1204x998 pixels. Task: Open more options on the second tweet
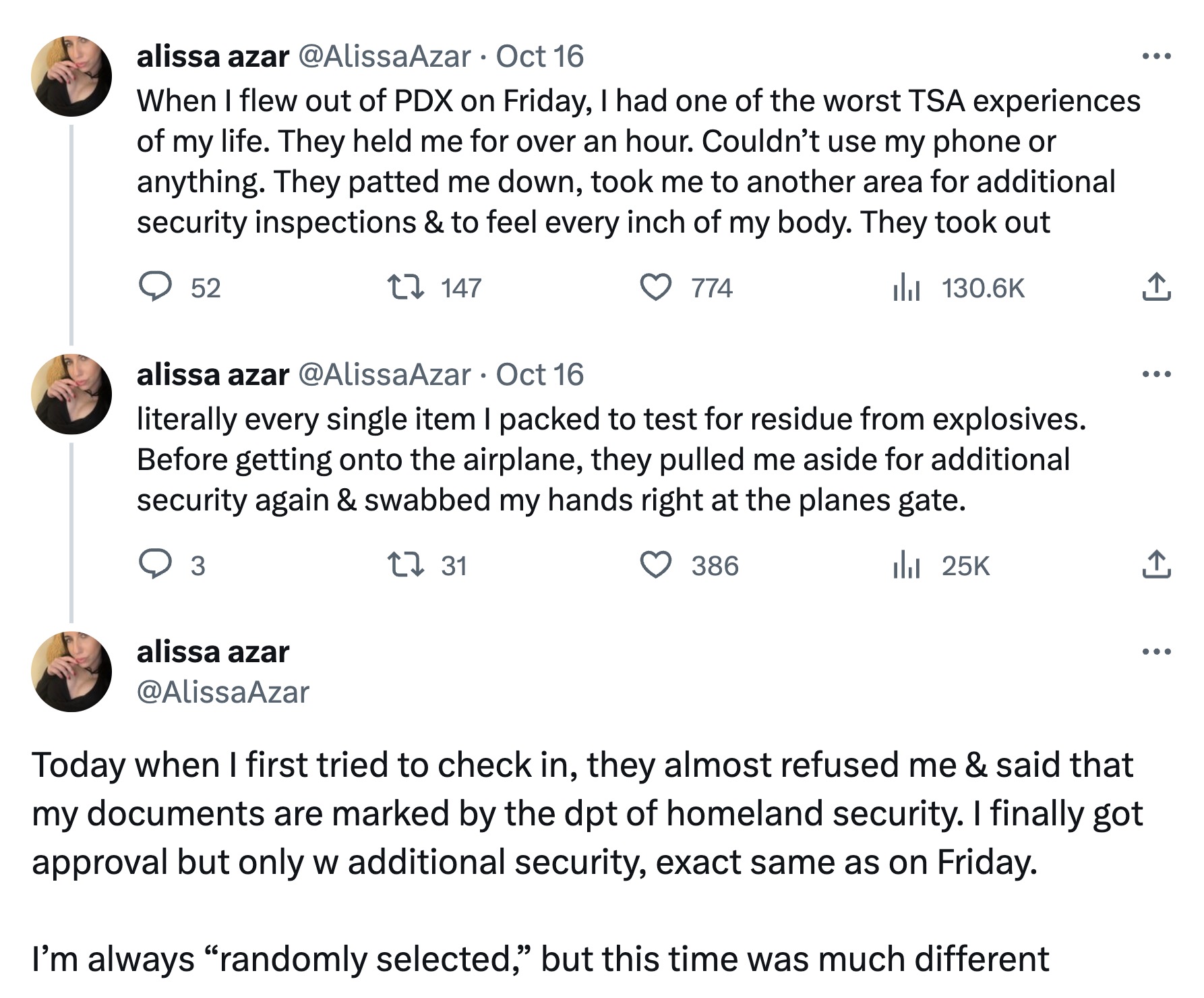(1156, 374)
